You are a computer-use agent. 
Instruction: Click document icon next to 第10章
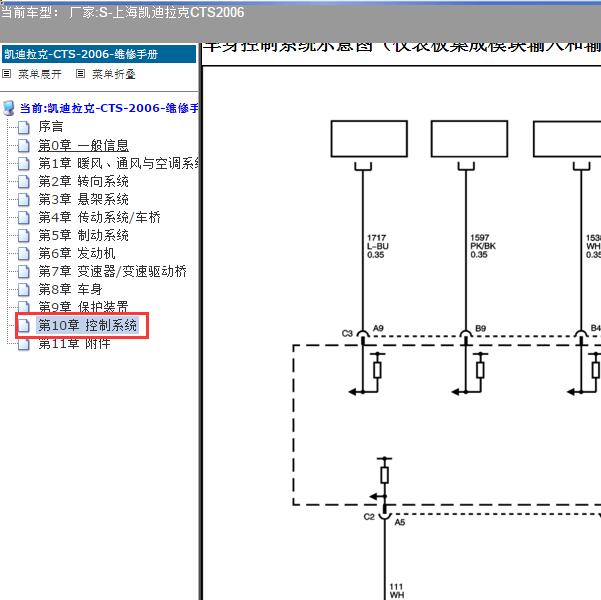tap(24, 326)
